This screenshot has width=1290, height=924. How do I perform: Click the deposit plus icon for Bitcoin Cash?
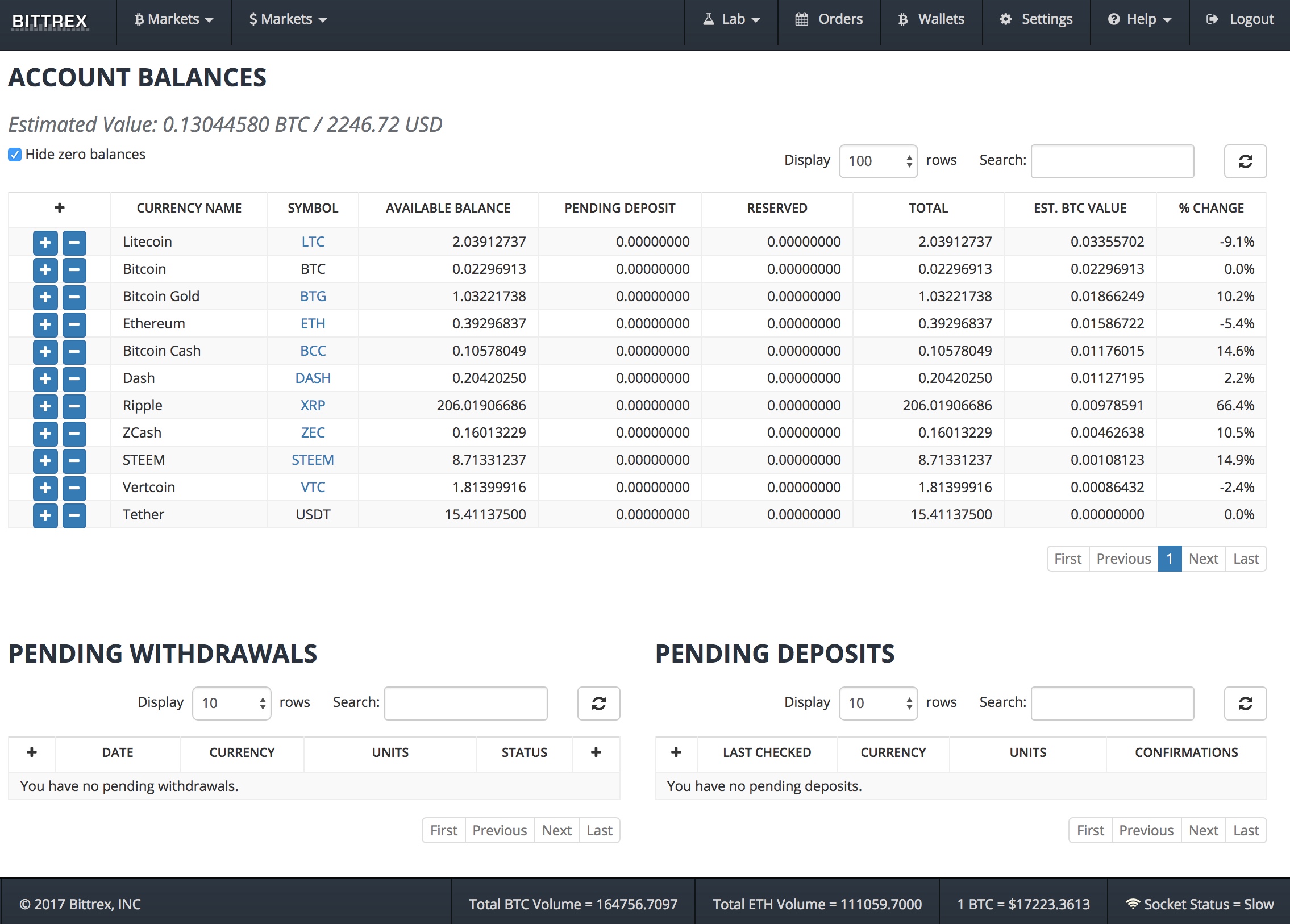(x=45, y=352)
